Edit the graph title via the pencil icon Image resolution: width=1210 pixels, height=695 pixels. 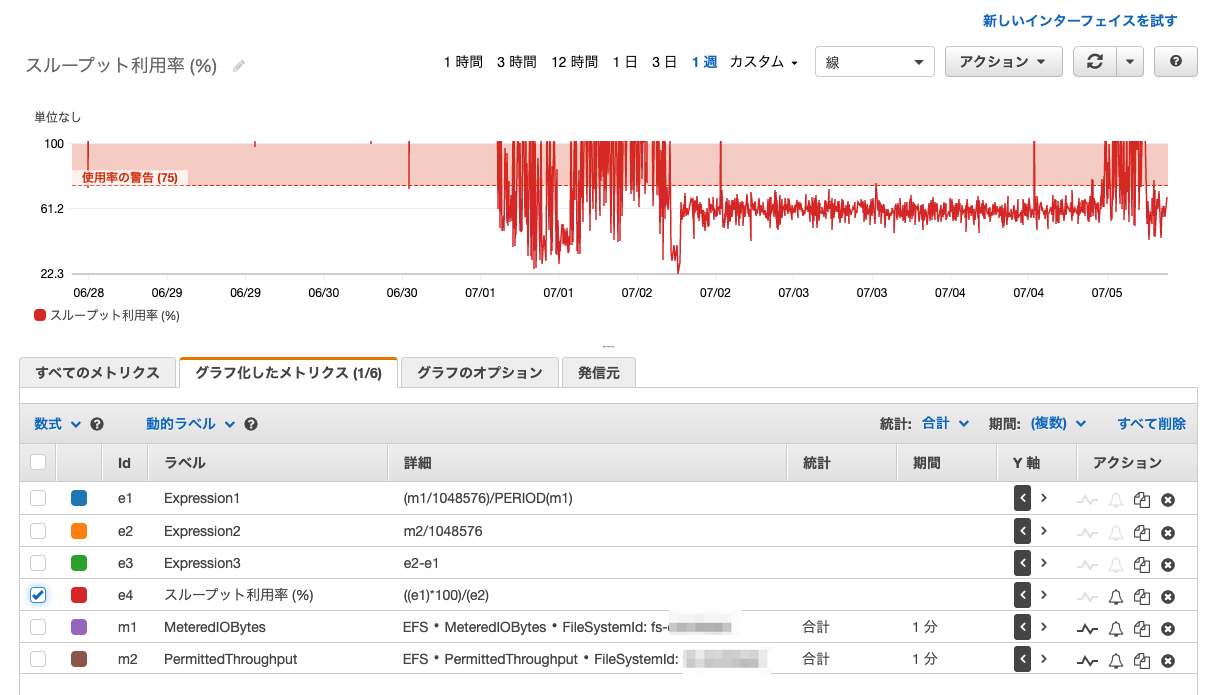pos(238,65)
